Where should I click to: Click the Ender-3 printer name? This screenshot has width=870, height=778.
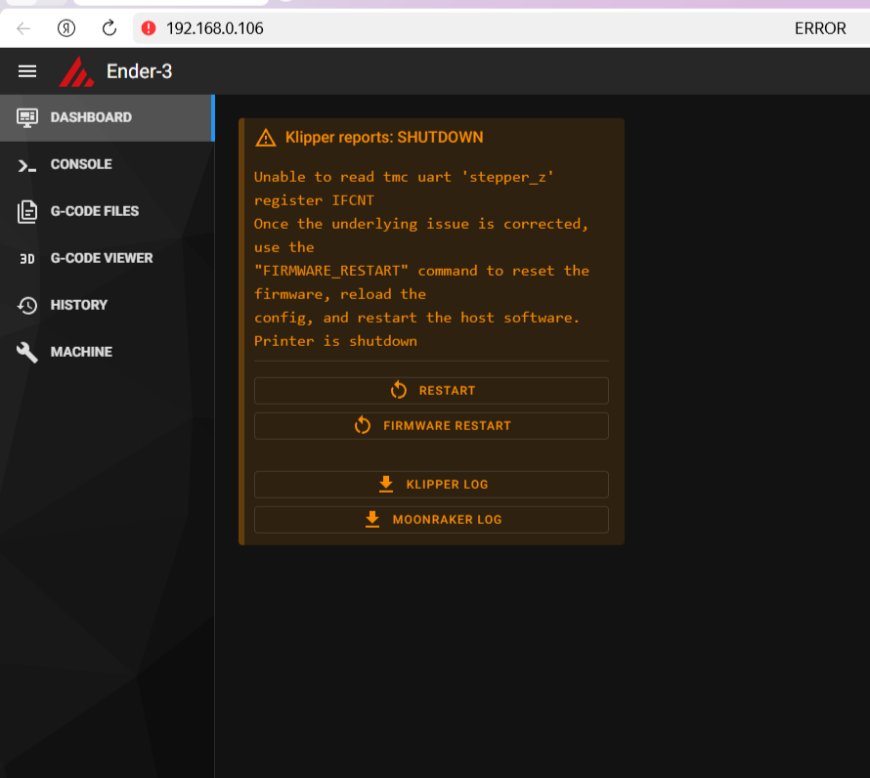139,72
